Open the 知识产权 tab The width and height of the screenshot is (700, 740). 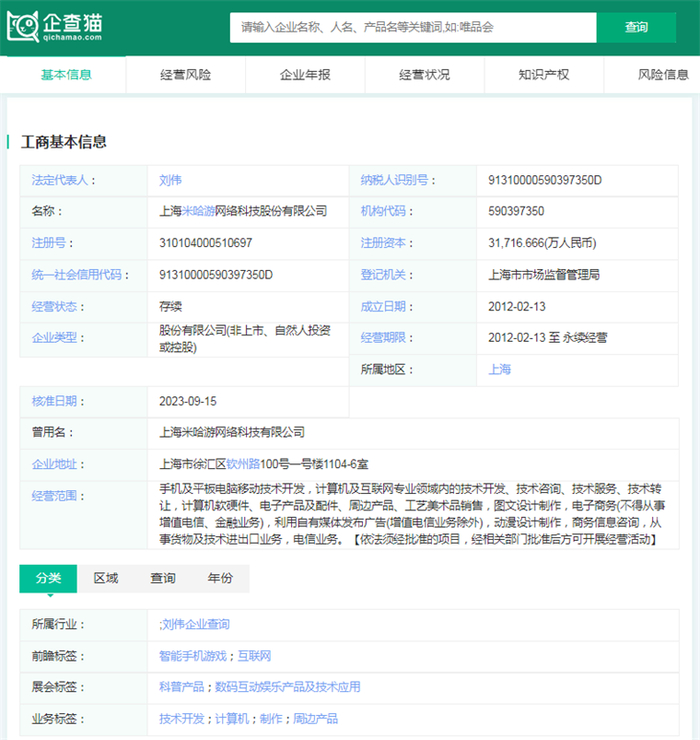[544, 75]
